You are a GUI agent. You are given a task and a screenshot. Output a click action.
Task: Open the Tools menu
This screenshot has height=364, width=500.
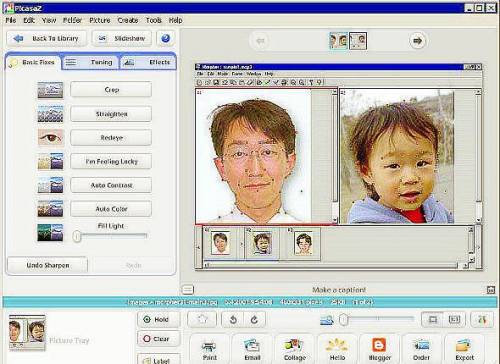pyautogui.click(x=154, y=20)
